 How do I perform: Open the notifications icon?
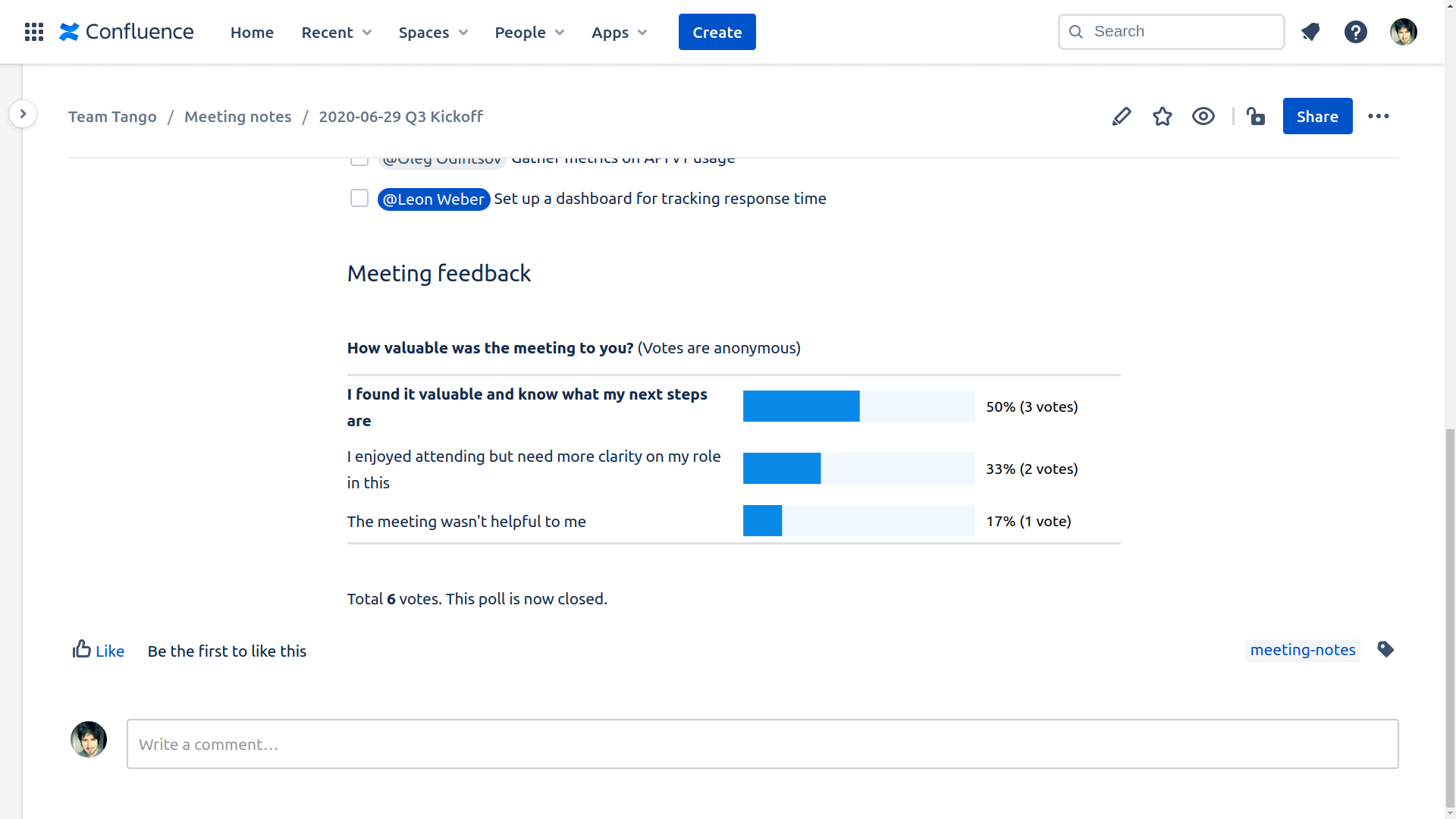click(1310, 32)
